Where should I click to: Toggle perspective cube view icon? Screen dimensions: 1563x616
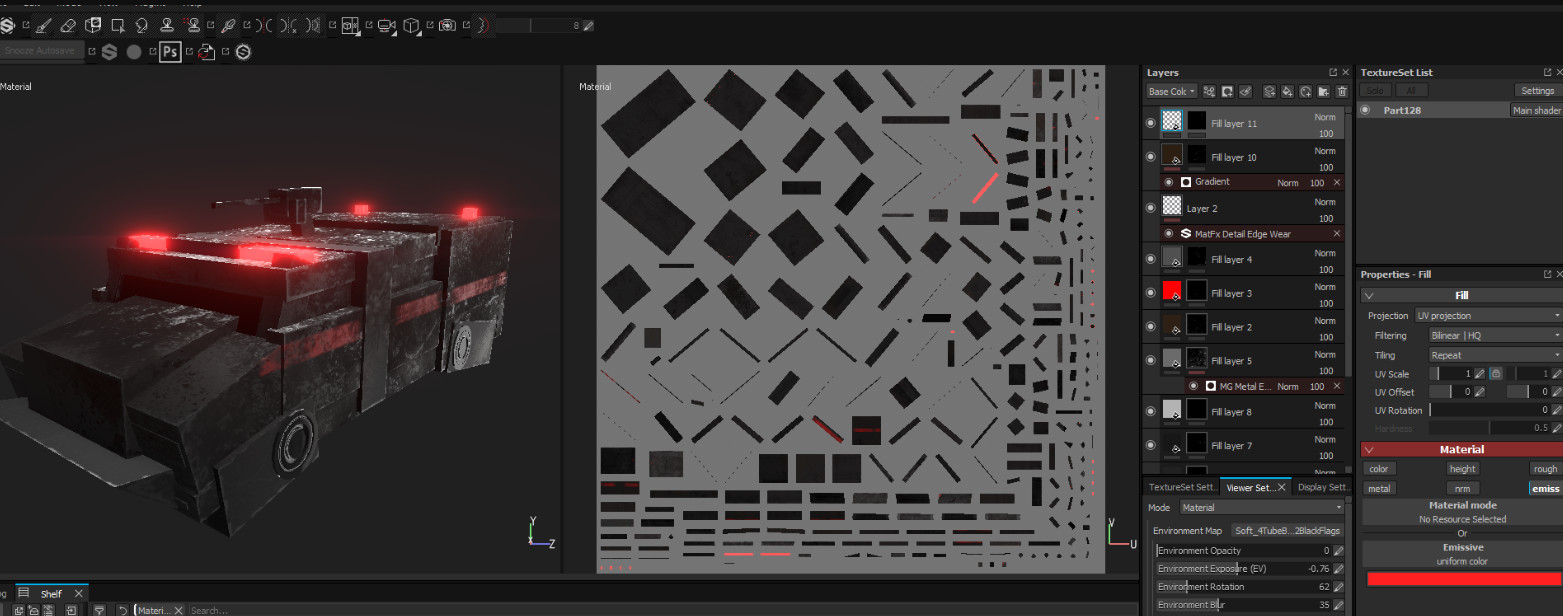tap(411, 25)
